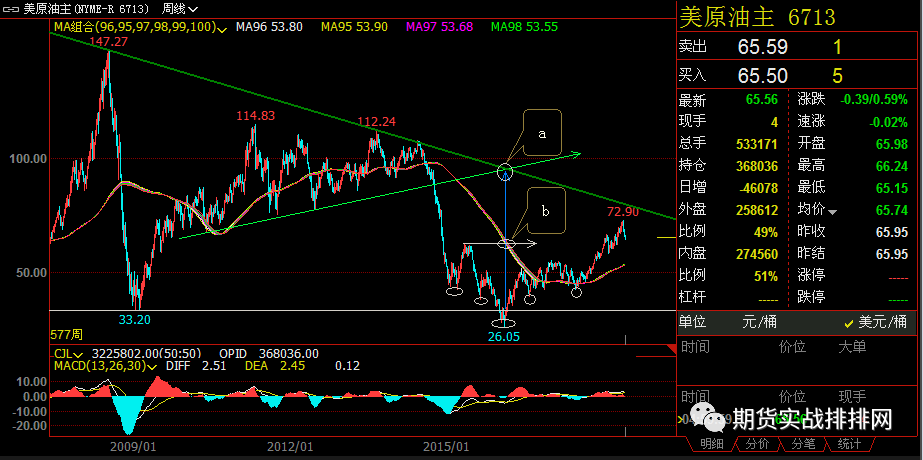Click the 577周 period count text
This screenshot has width=923, height=460.
click(68, 335)
